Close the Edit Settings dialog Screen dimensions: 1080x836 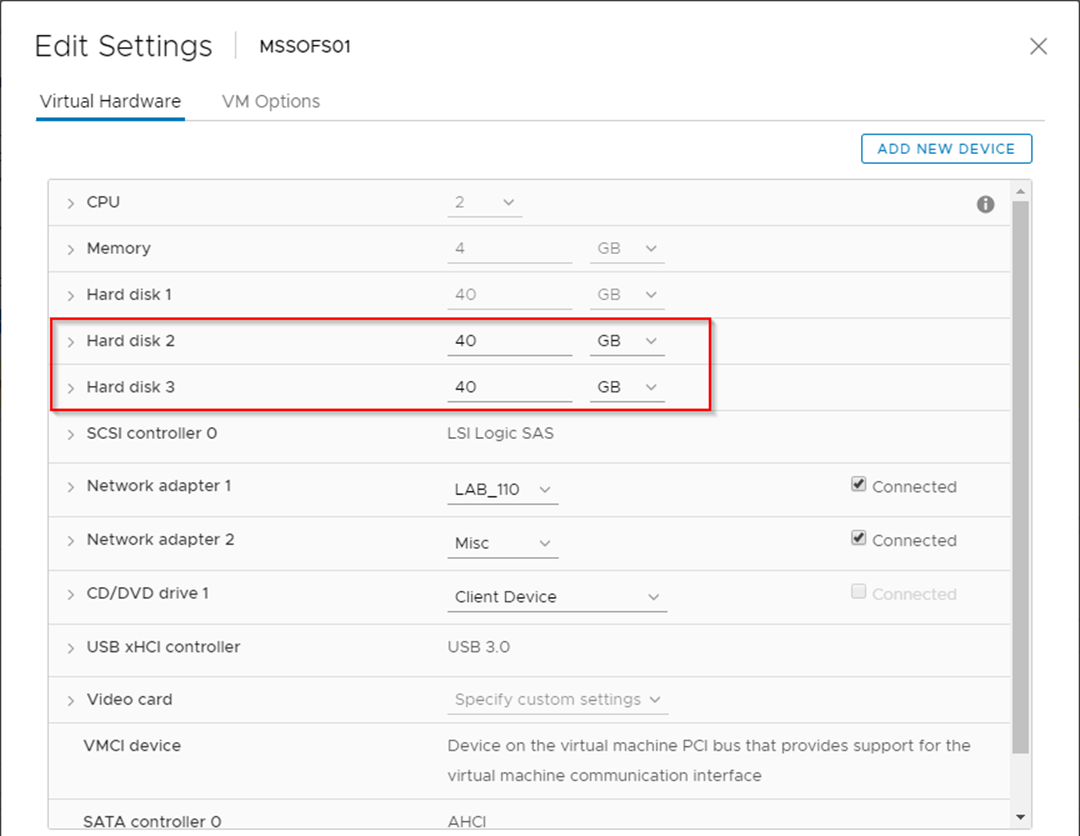1038,47
